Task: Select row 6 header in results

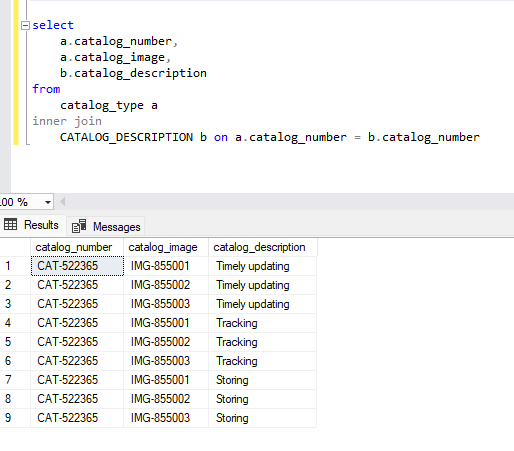Action: coord(15,361)
